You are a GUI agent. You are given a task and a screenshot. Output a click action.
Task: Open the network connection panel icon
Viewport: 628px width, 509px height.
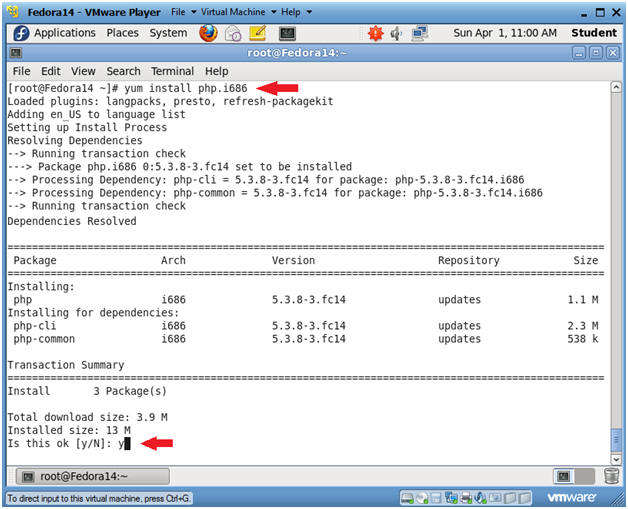click(x=420, y=33)
